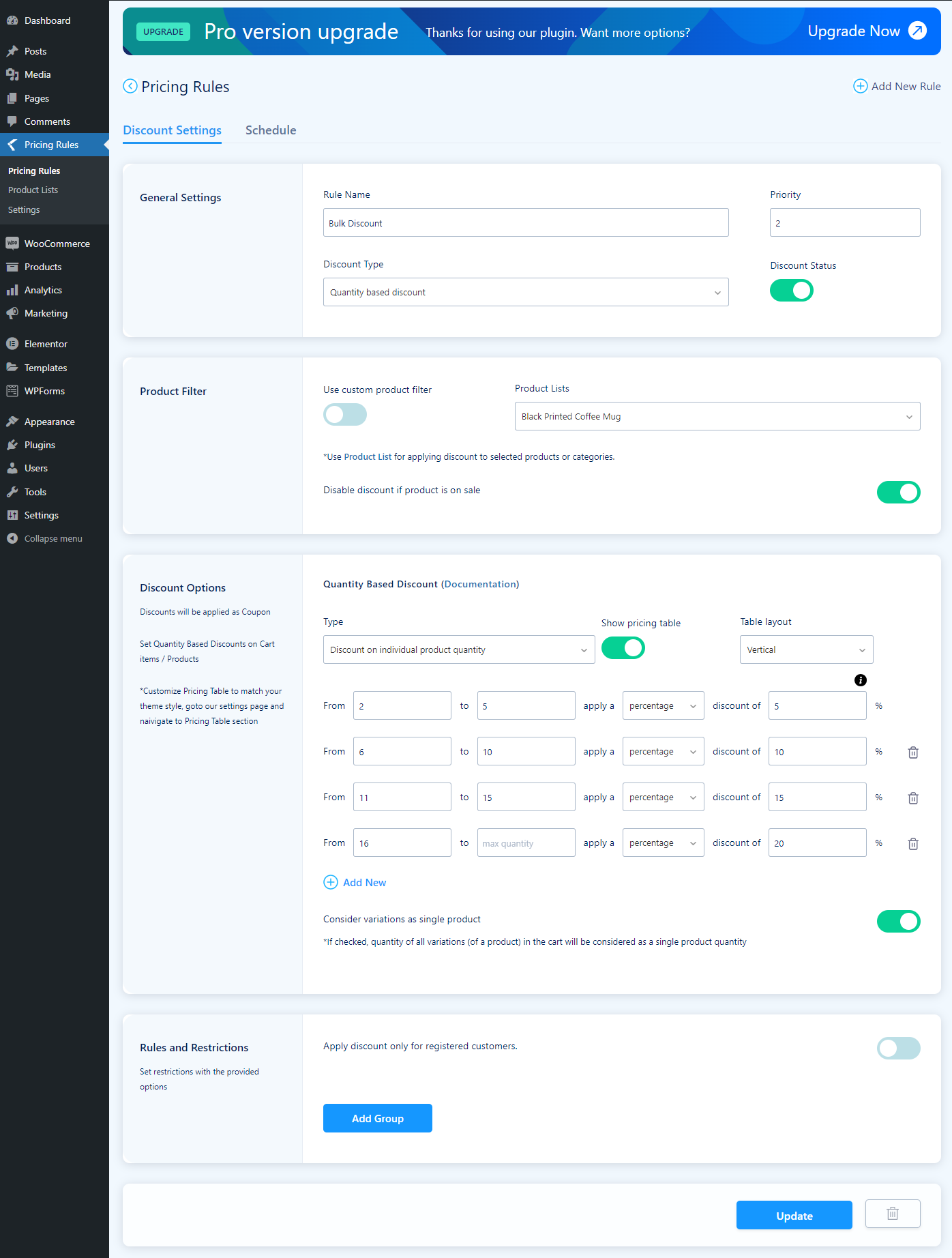Click the Rule Name input field
Viewport: 952px width, 1258px height.
click(x=526, y=222)
